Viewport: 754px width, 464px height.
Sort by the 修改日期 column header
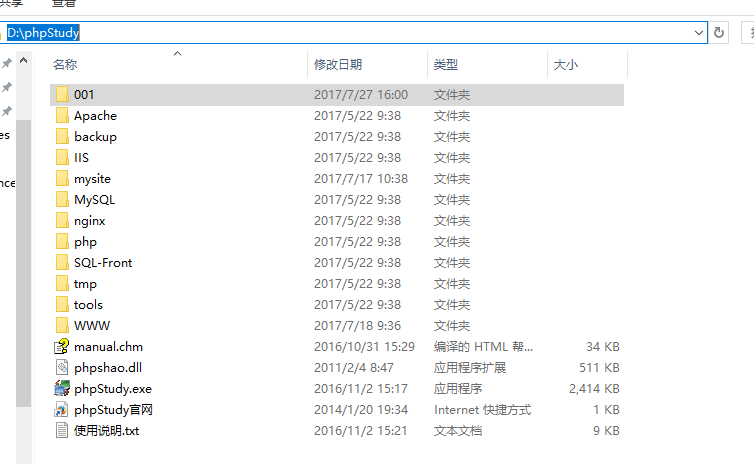[x=338, y=64]
